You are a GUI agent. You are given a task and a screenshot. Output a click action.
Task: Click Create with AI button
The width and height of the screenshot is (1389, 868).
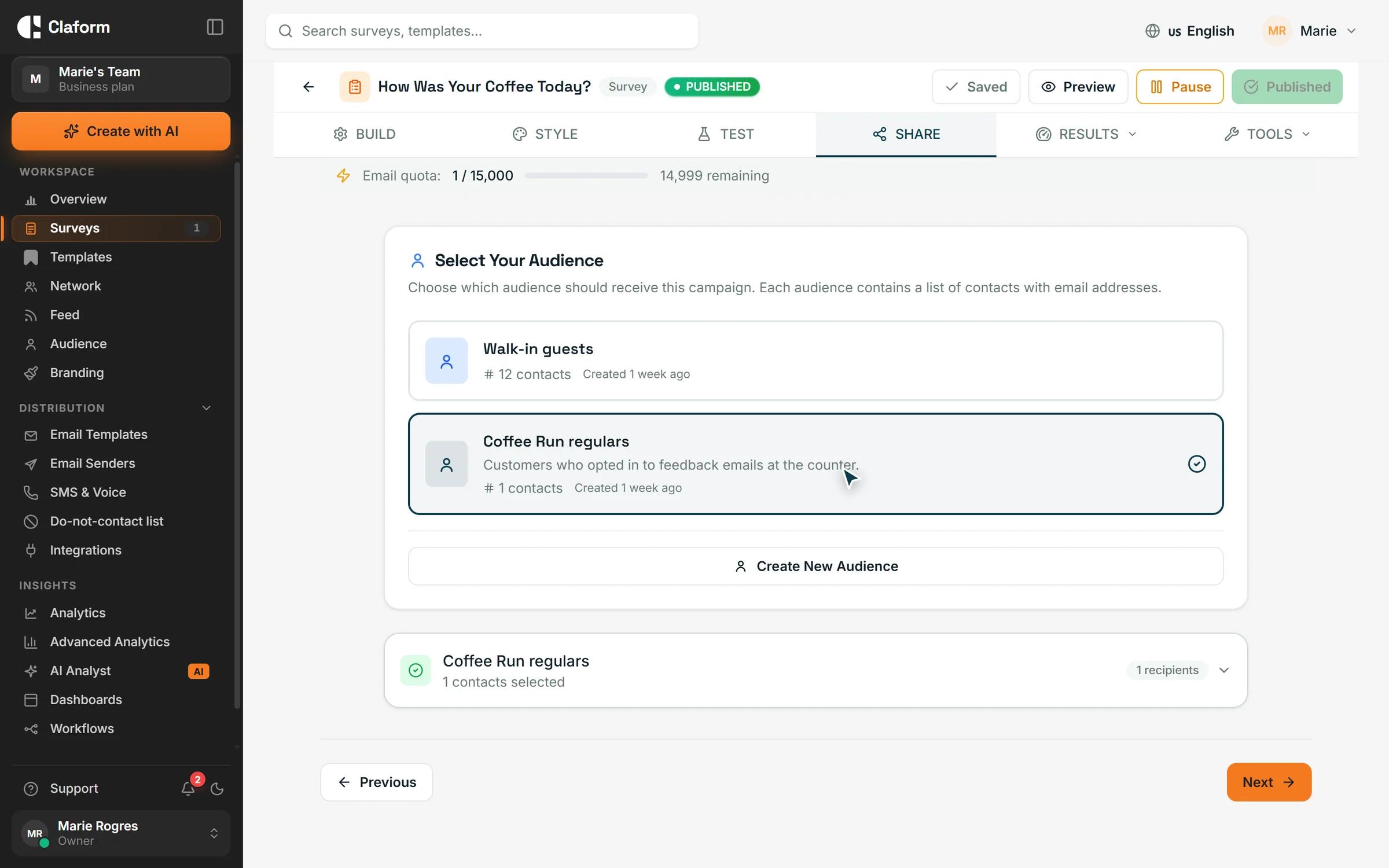[121, 131]
